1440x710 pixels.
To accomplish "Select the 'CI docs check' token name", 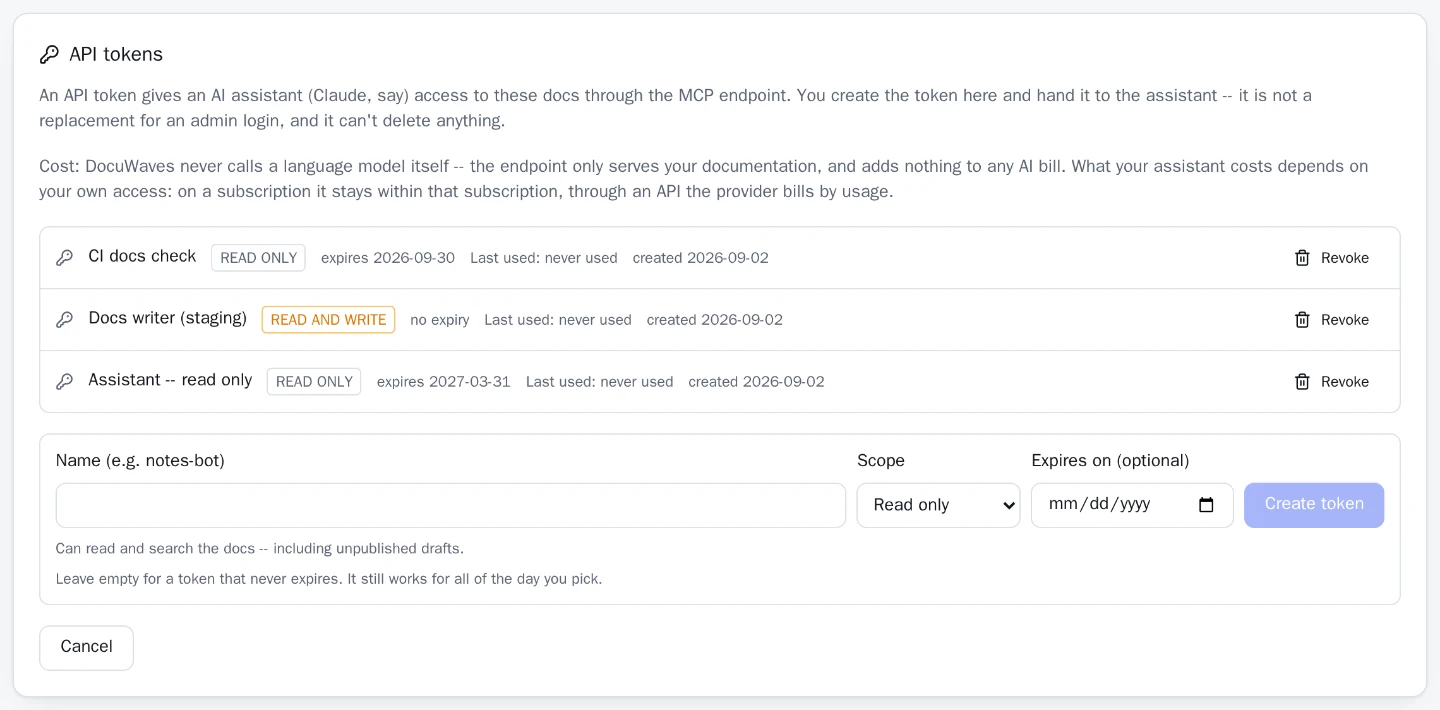I will coord(142,256).
